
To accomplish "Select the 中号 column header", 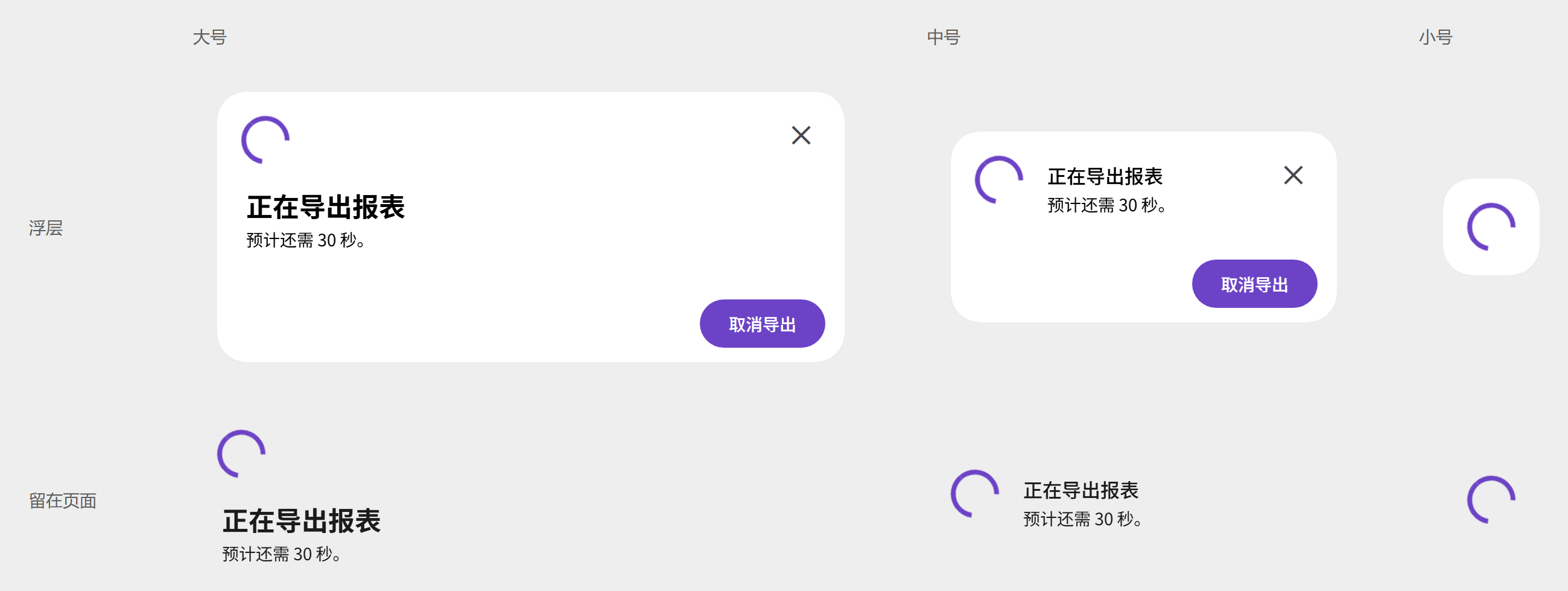I will 944,38.
